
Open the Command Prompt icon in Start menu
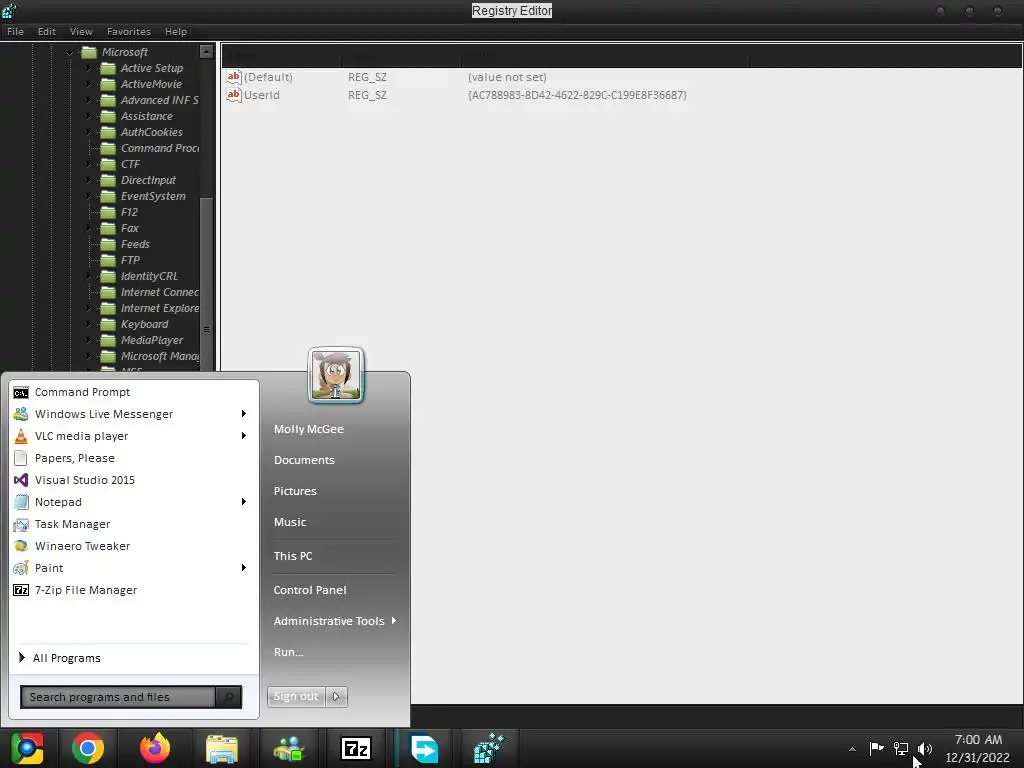21,392
